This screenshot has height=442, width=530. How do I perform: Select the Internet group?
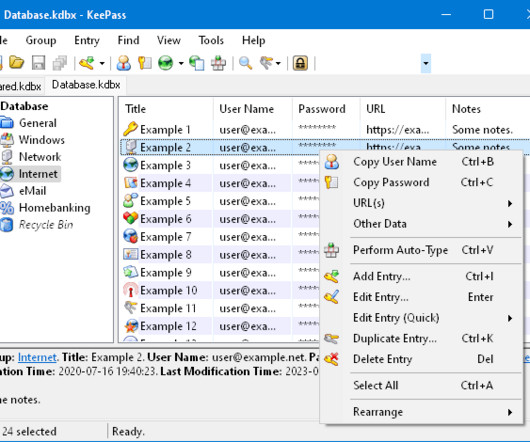[x=38, y=174]
